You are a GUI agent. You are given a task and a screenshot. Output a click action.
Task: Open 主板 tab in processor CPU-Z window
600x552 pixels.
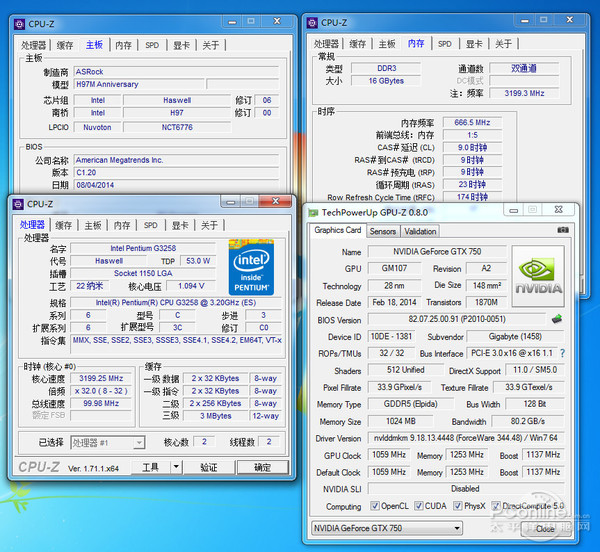pos(93,225)
